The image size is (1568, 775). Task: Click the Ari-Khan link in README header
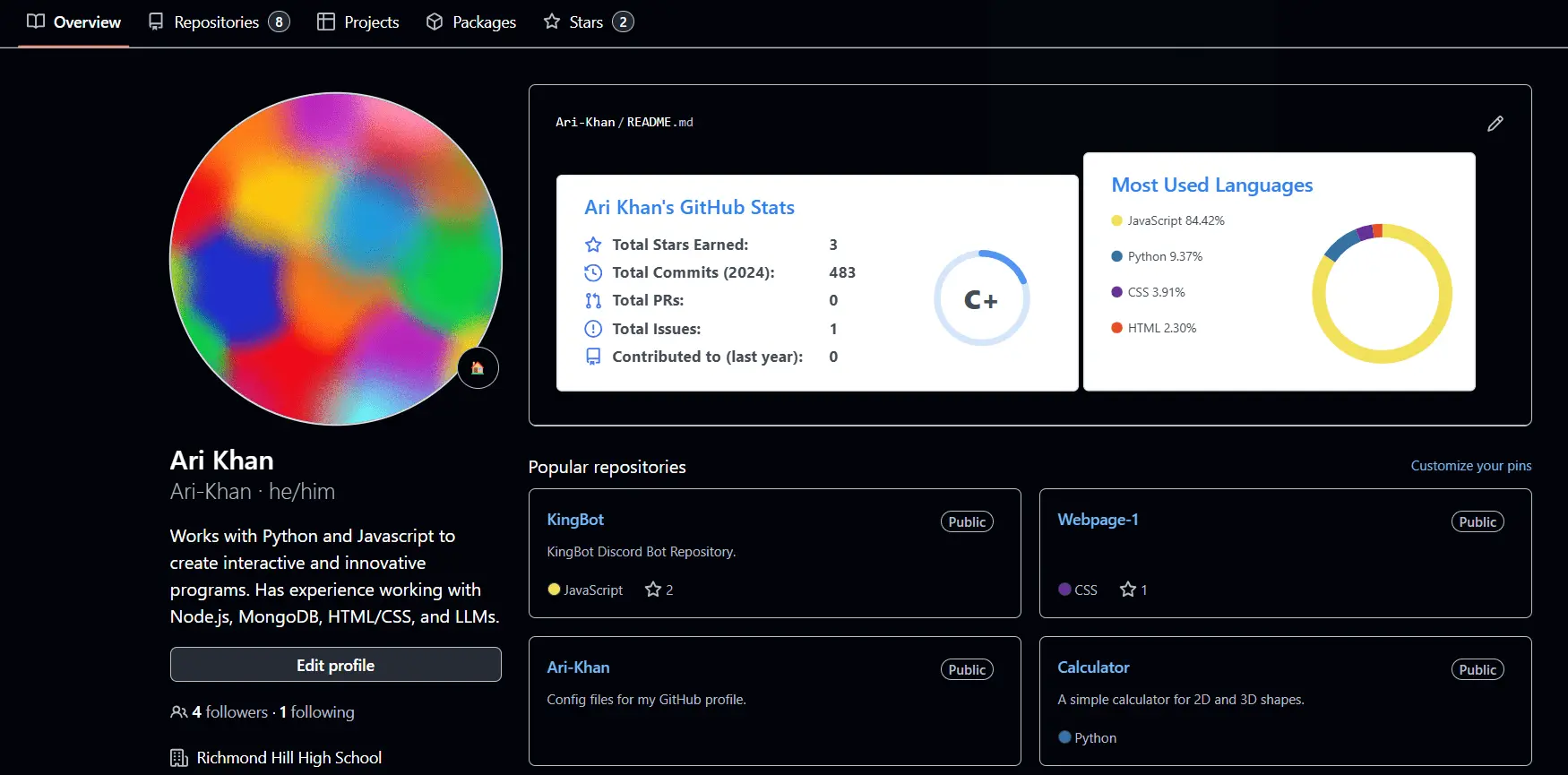pyautogui.click(x=585, y=122)
